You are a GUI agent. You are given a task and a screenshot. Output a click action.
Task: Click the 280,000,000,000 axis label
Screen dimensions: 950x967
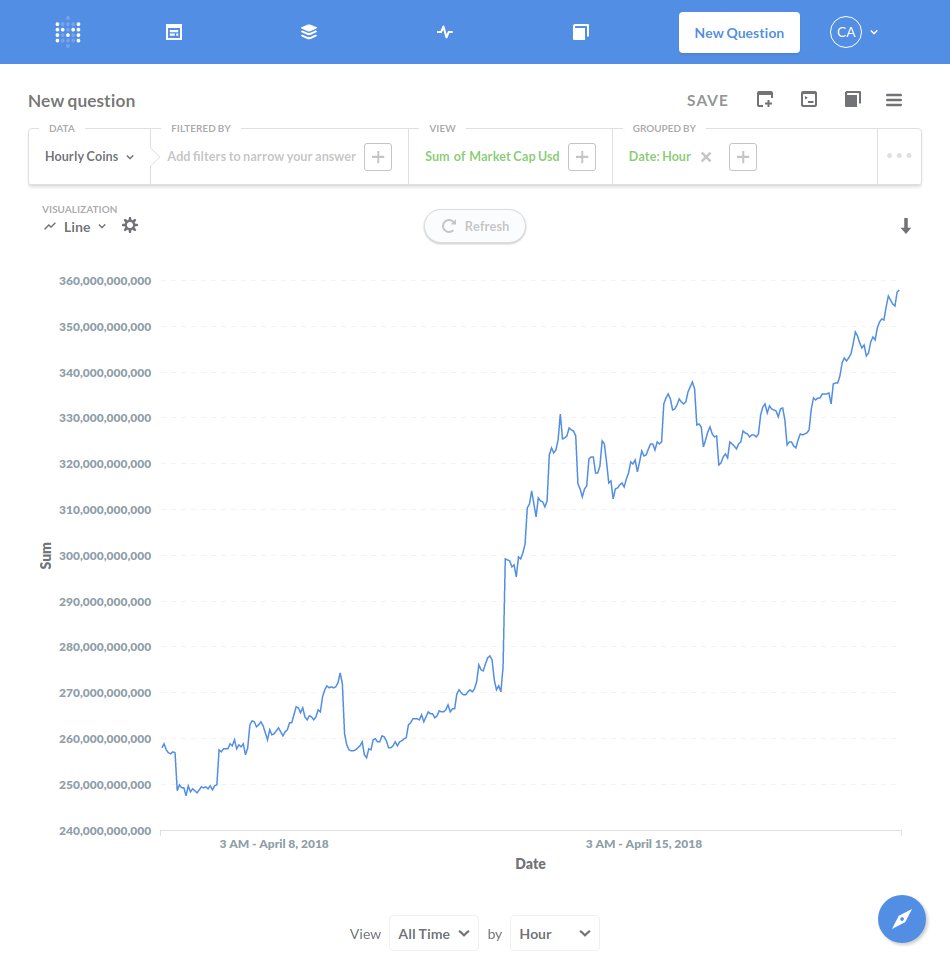coord(105,648)
